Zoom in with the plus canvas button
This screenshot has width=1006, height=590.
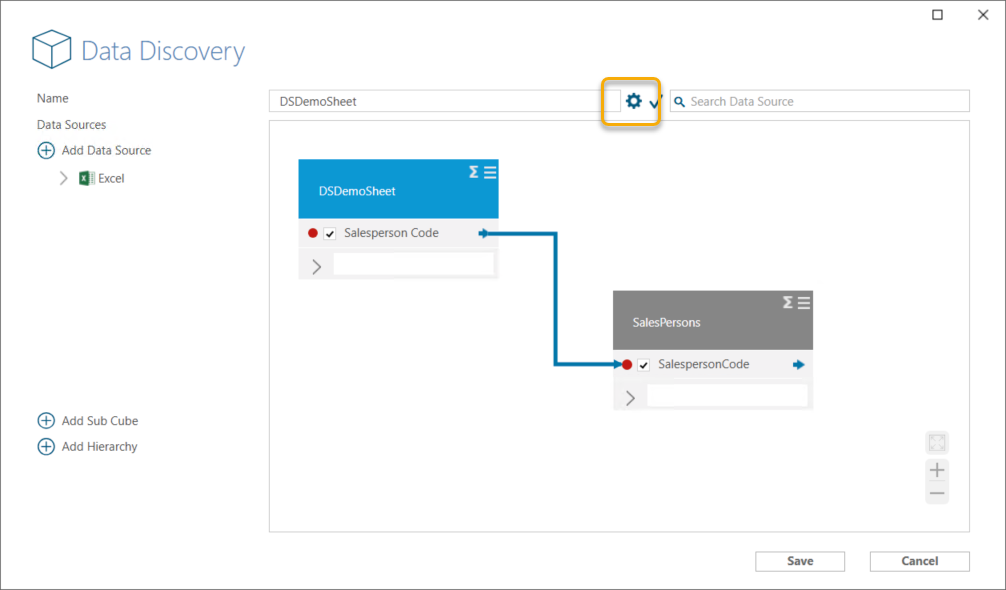coord(937,470)
